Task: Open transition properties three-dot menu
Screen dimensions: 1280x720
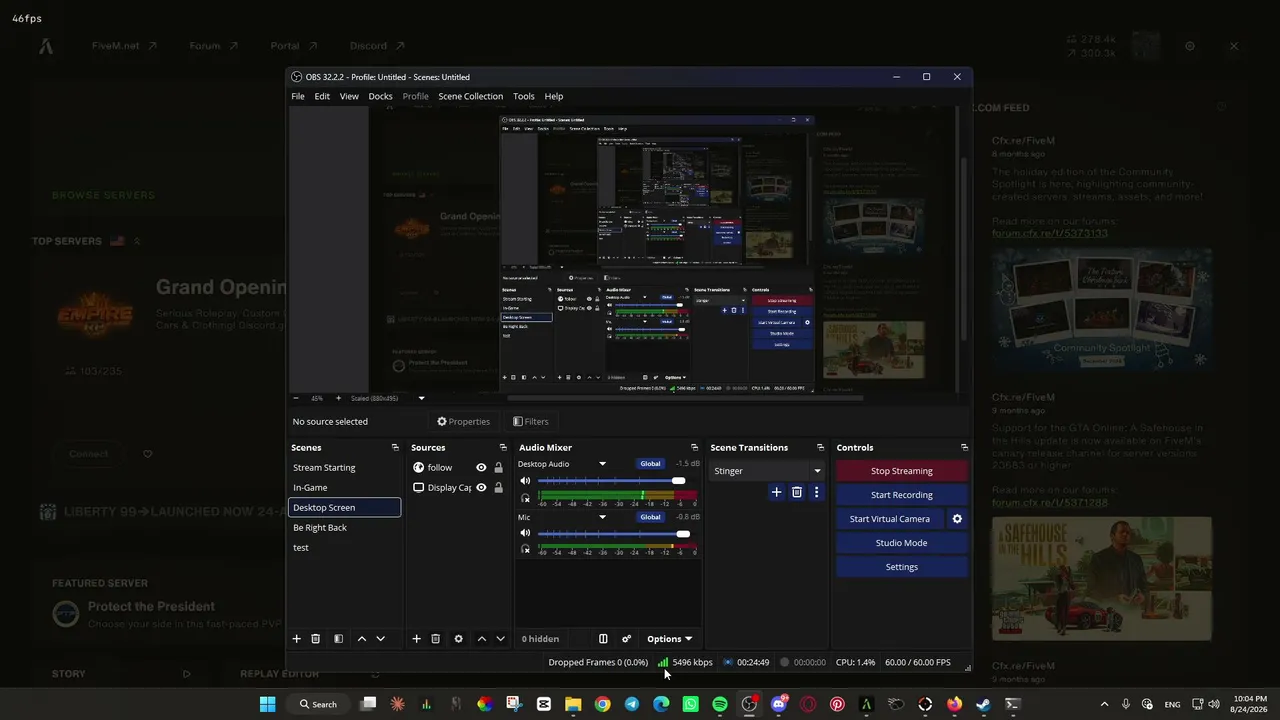Action: [816, 492]
